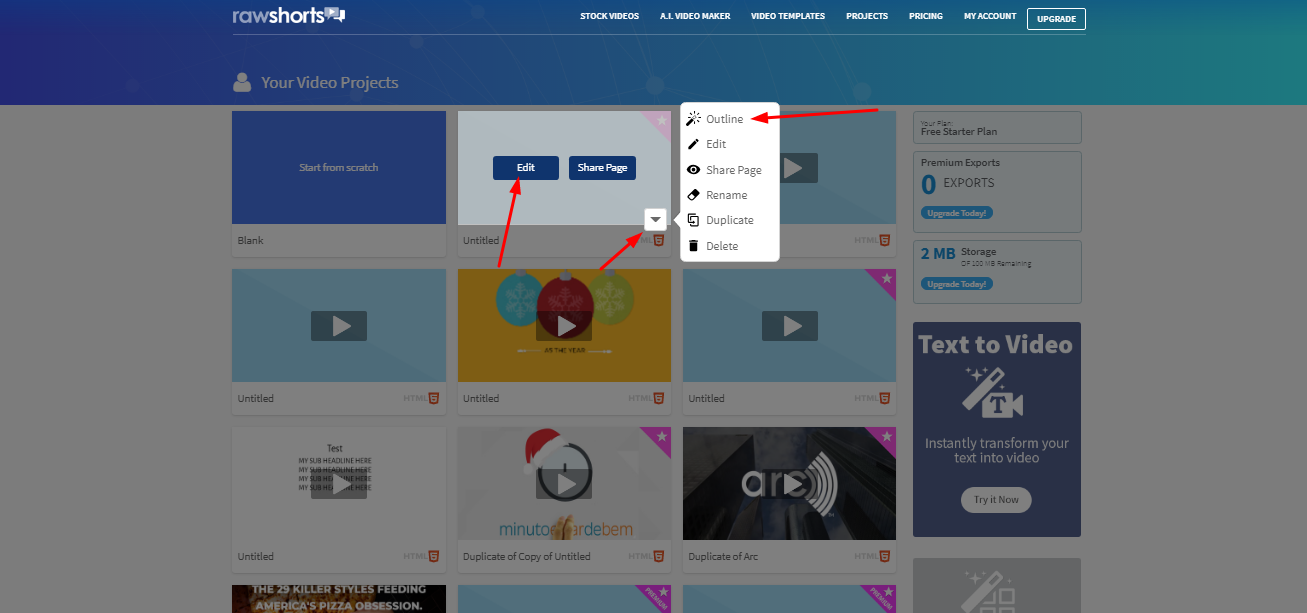Go to Video Templates
This screenshot has width=1307, height=613.
point(788,17)
